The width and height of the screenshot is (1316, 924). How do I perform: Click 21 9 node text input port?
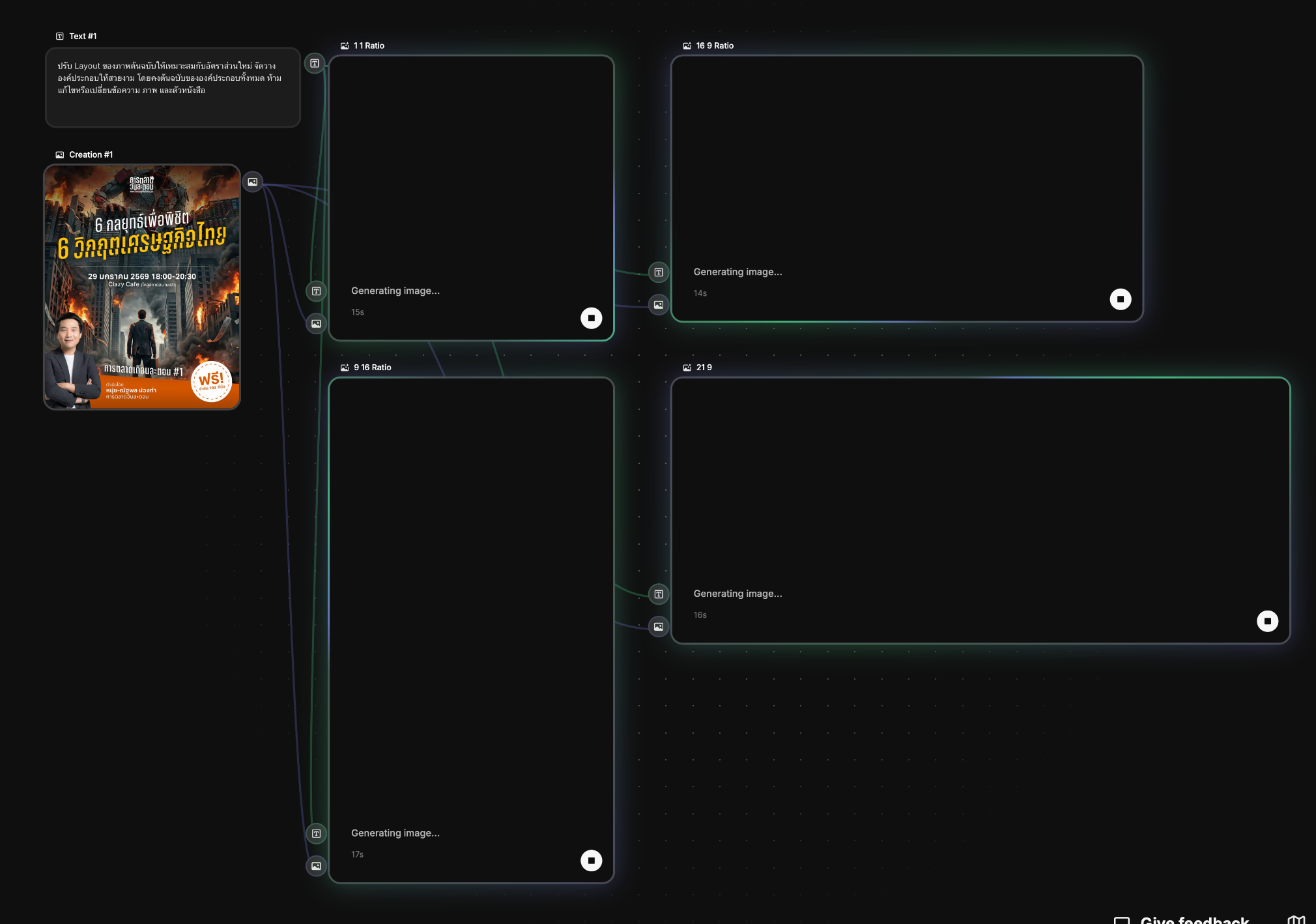click(659, 594)
